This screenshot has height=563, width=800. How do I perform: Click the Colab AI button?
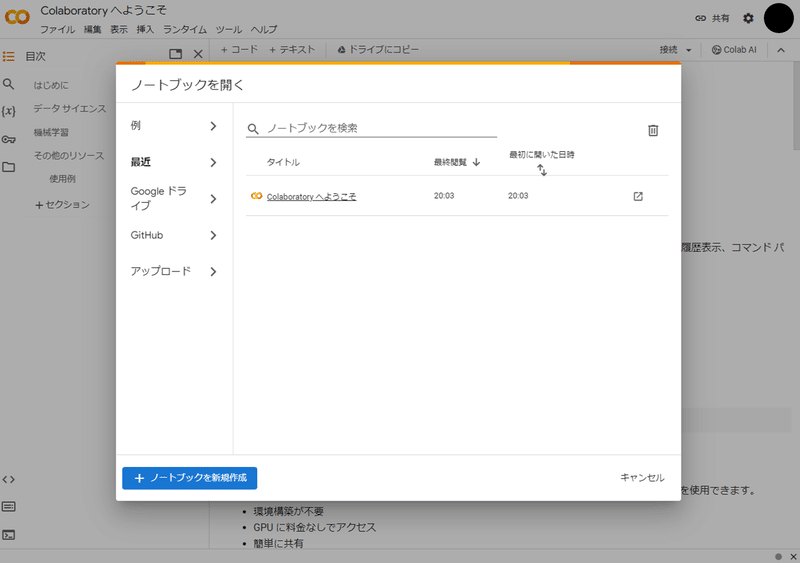734,50
